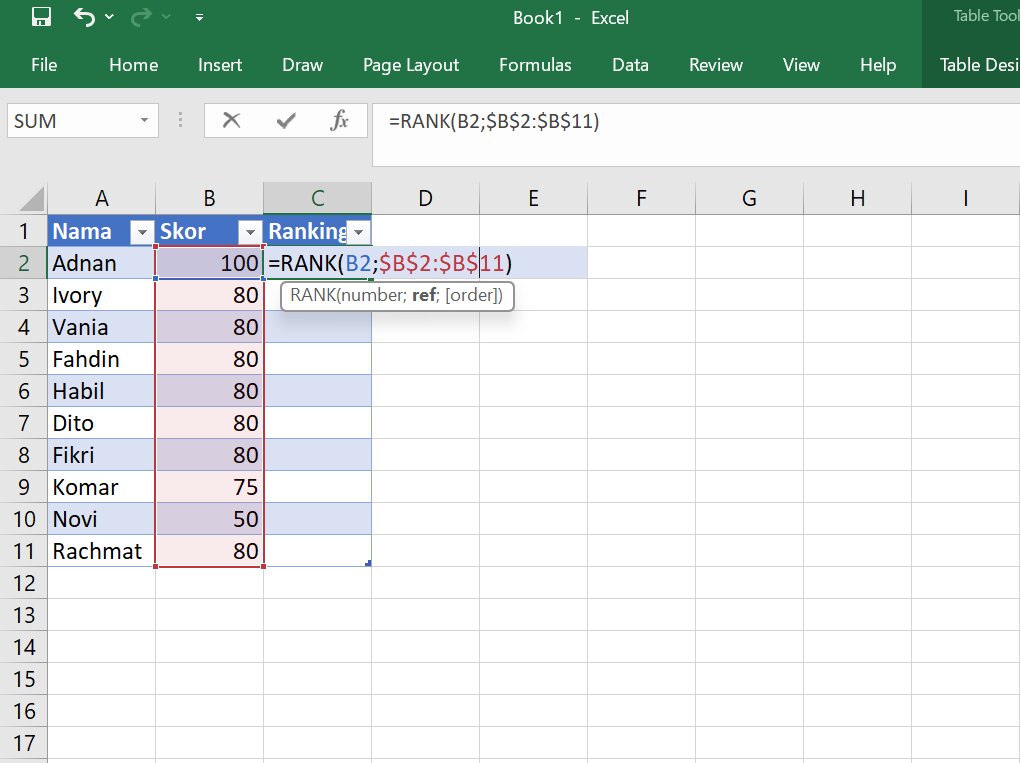Image resolution: width=1020 pixels, height=763 pixels.
Task: Click the Save icon on Quick Access Toolbar
Action: click(x=41, y=16)
